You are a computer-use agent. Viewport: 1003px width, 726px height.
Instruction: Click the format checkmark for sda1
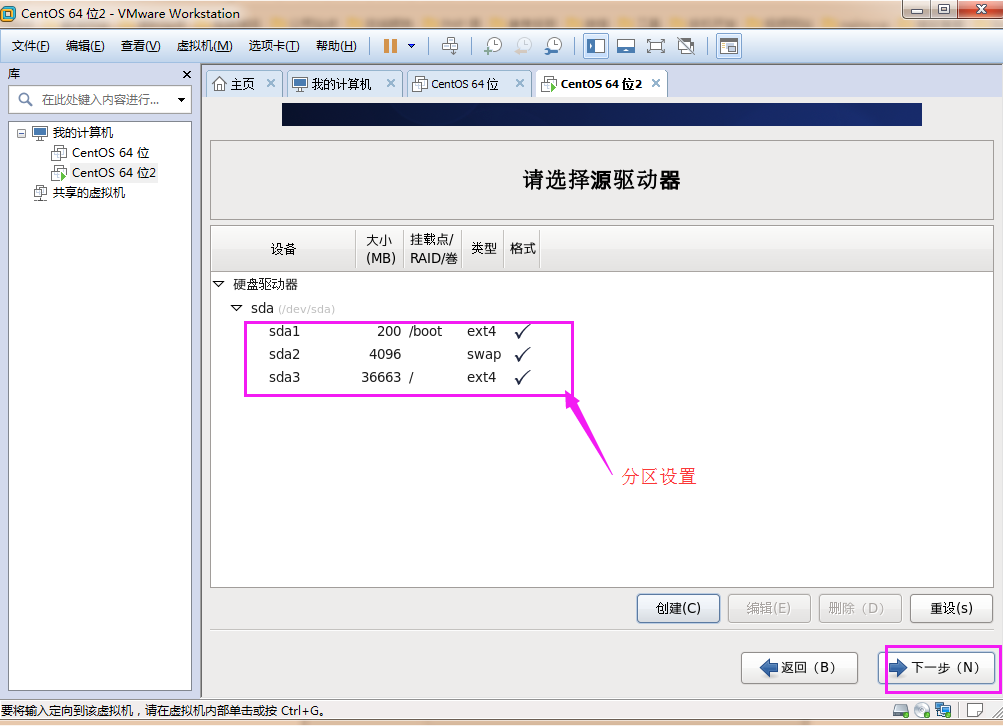coord(523,331)
